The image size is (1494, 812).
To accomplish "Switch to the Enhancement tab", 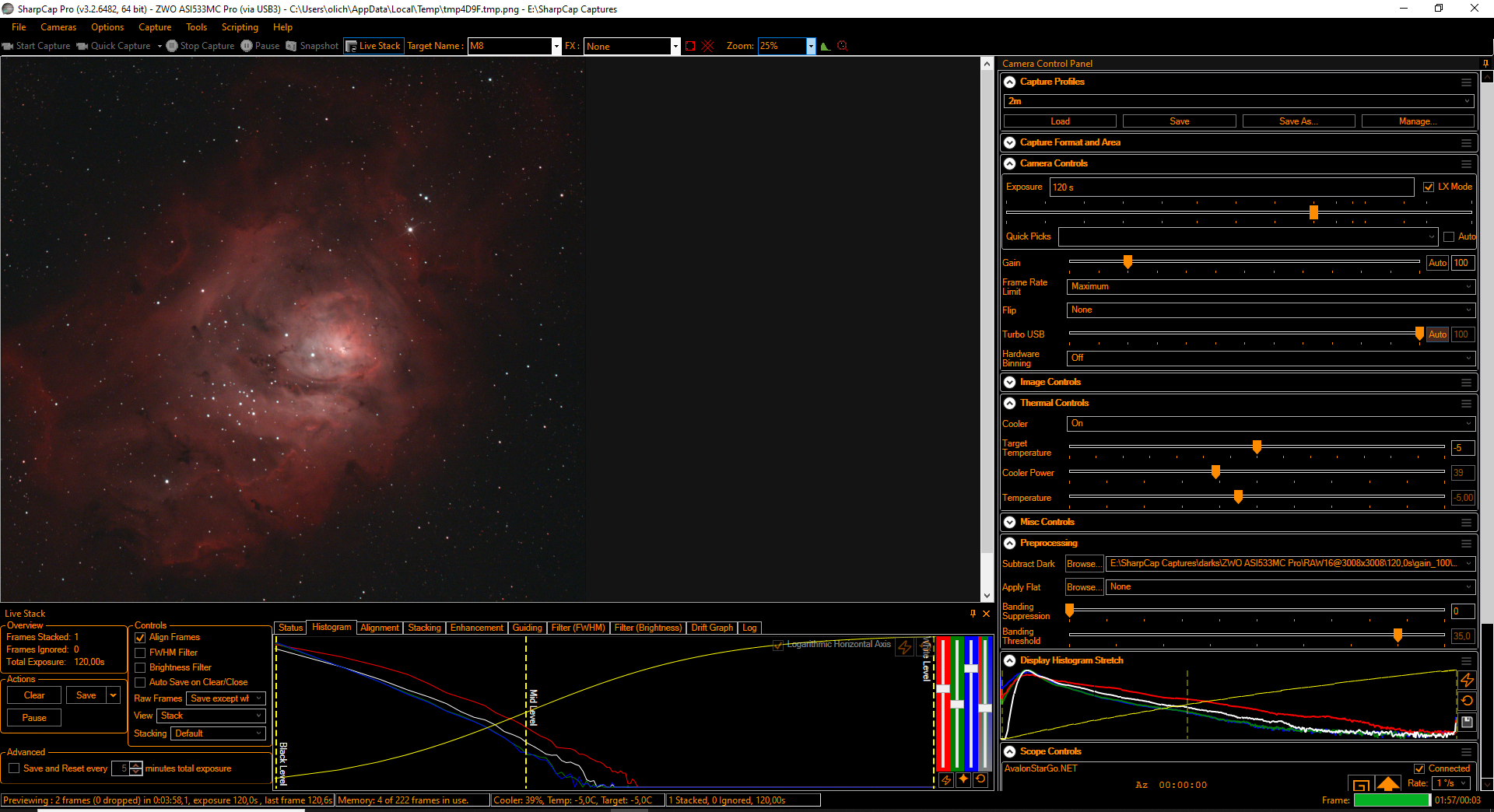I will pyautogui.click(x=476, y=628).
